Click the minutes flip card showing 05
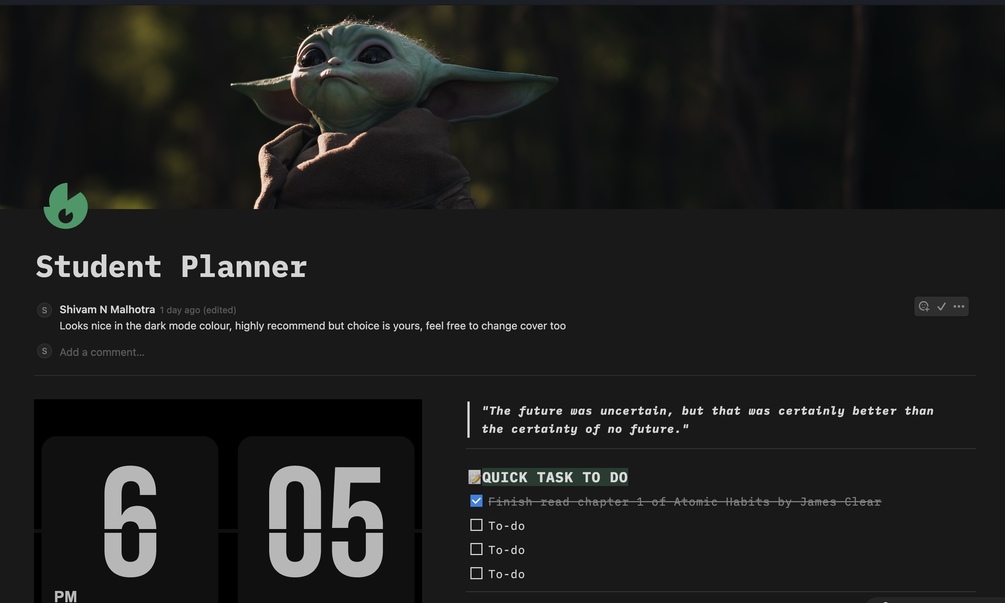Screen dimensions: 1005x603 pyautogui.click(x=326, y=520)
